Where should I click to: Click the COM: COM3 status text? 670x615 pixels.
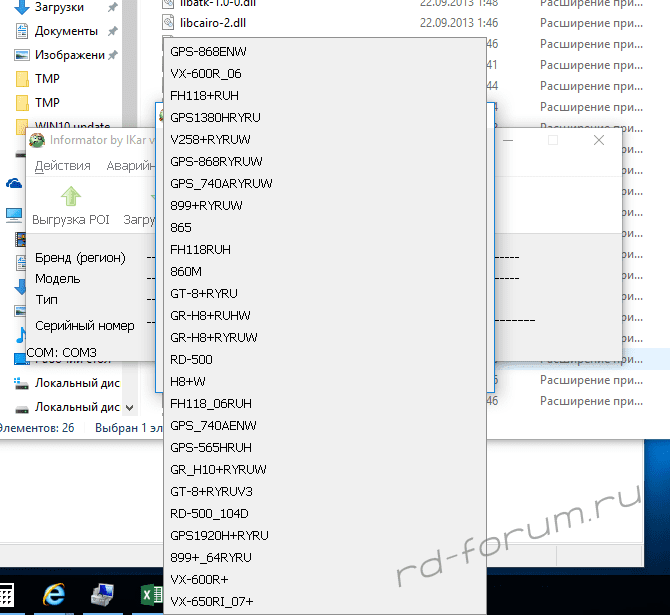click(62, 353)
